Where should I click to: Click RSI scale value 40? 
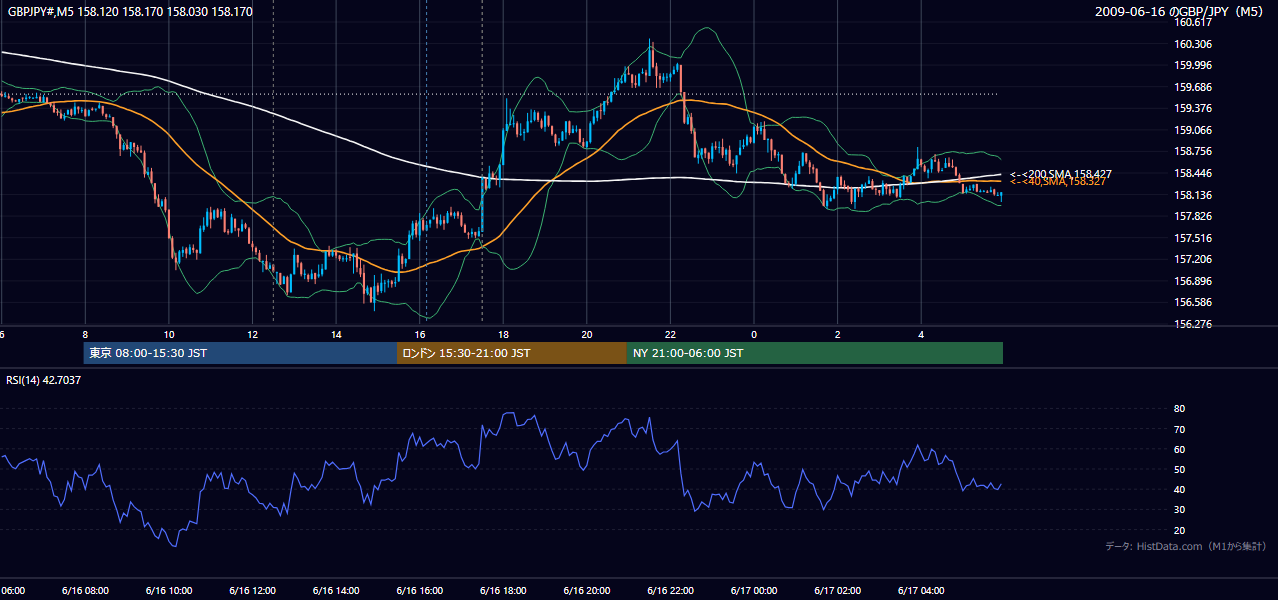1179,489
